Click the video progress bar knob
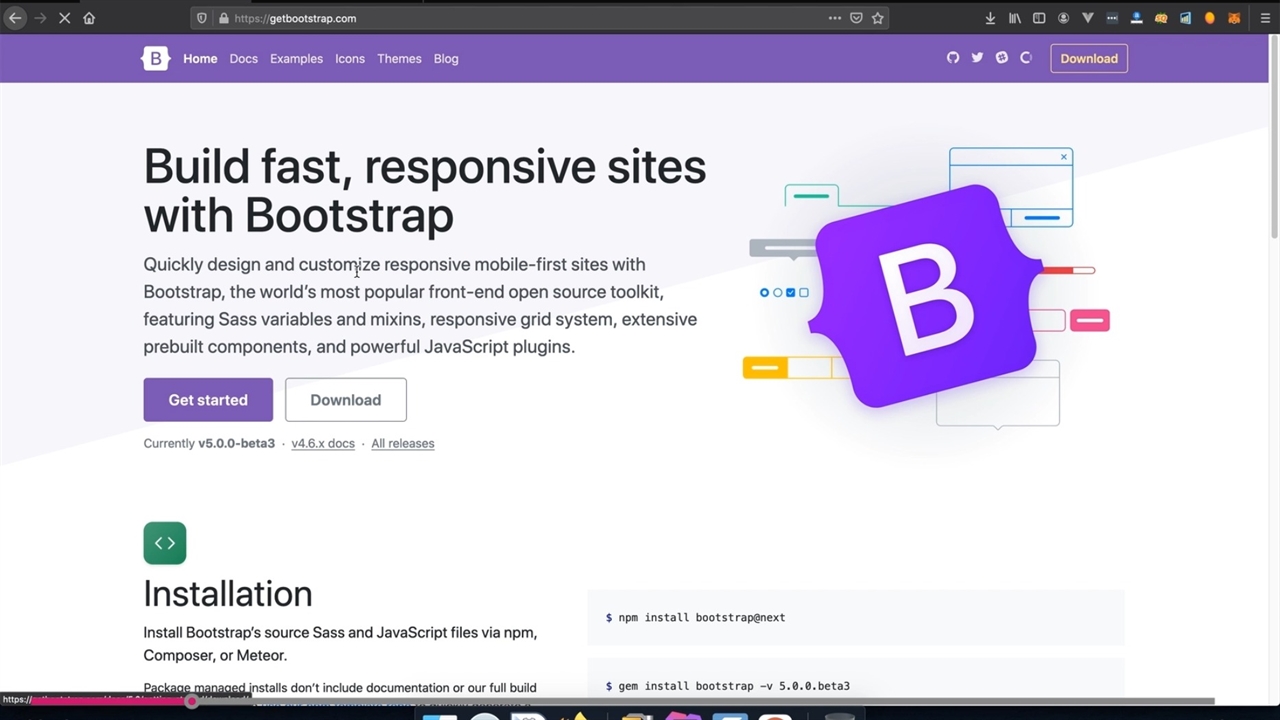 191,701
